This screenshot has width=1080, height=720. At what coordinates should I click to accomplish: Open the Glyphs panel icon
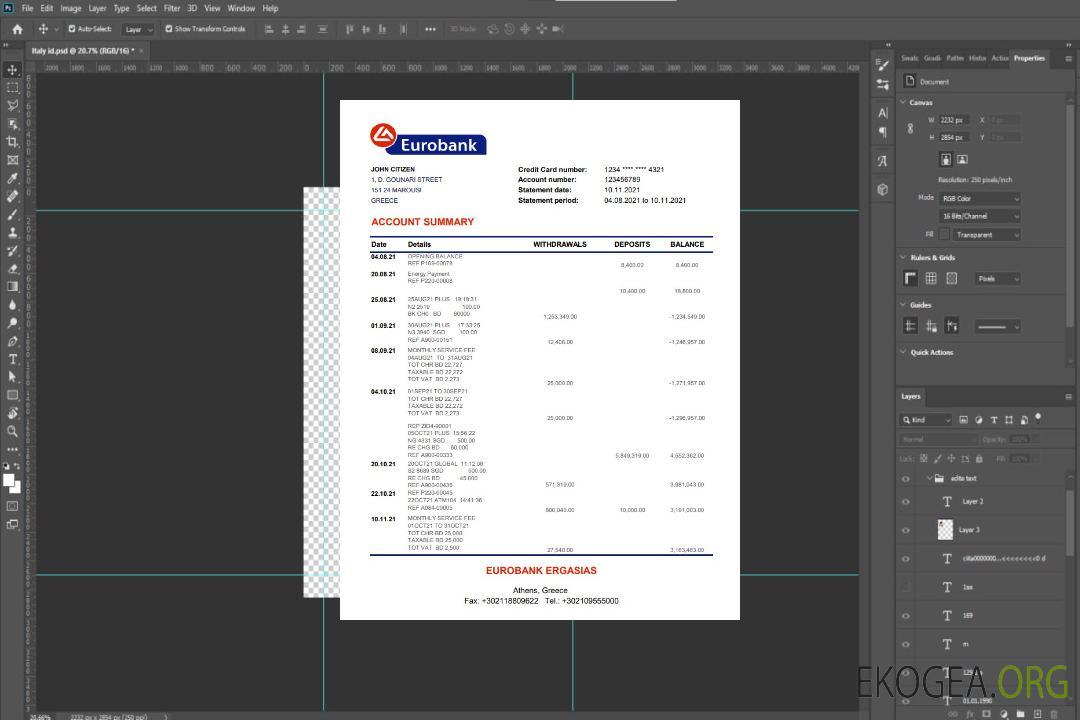pos(883,161)
